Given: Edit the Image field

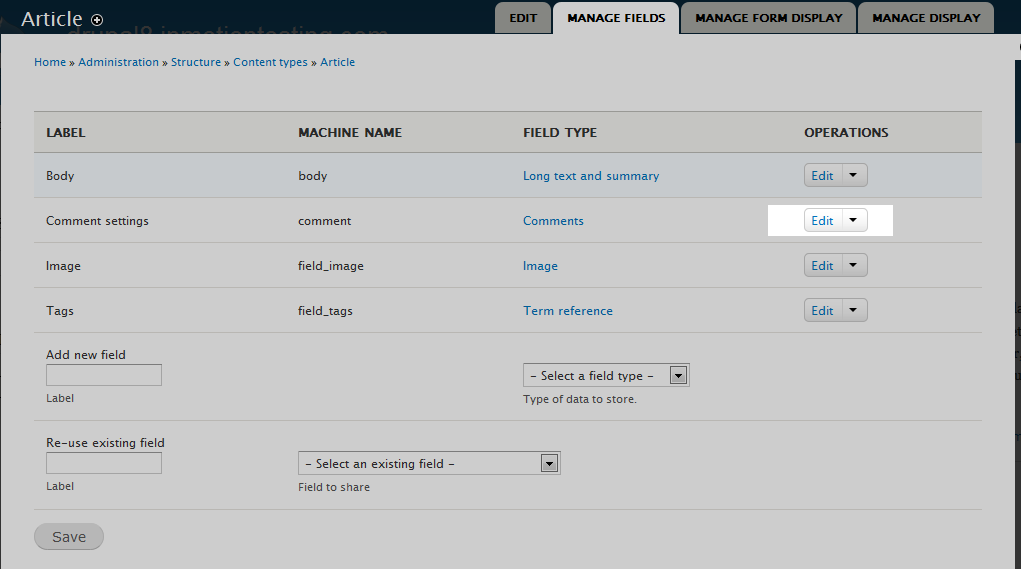Looking at the screenshot, I should tap(822, 265).
